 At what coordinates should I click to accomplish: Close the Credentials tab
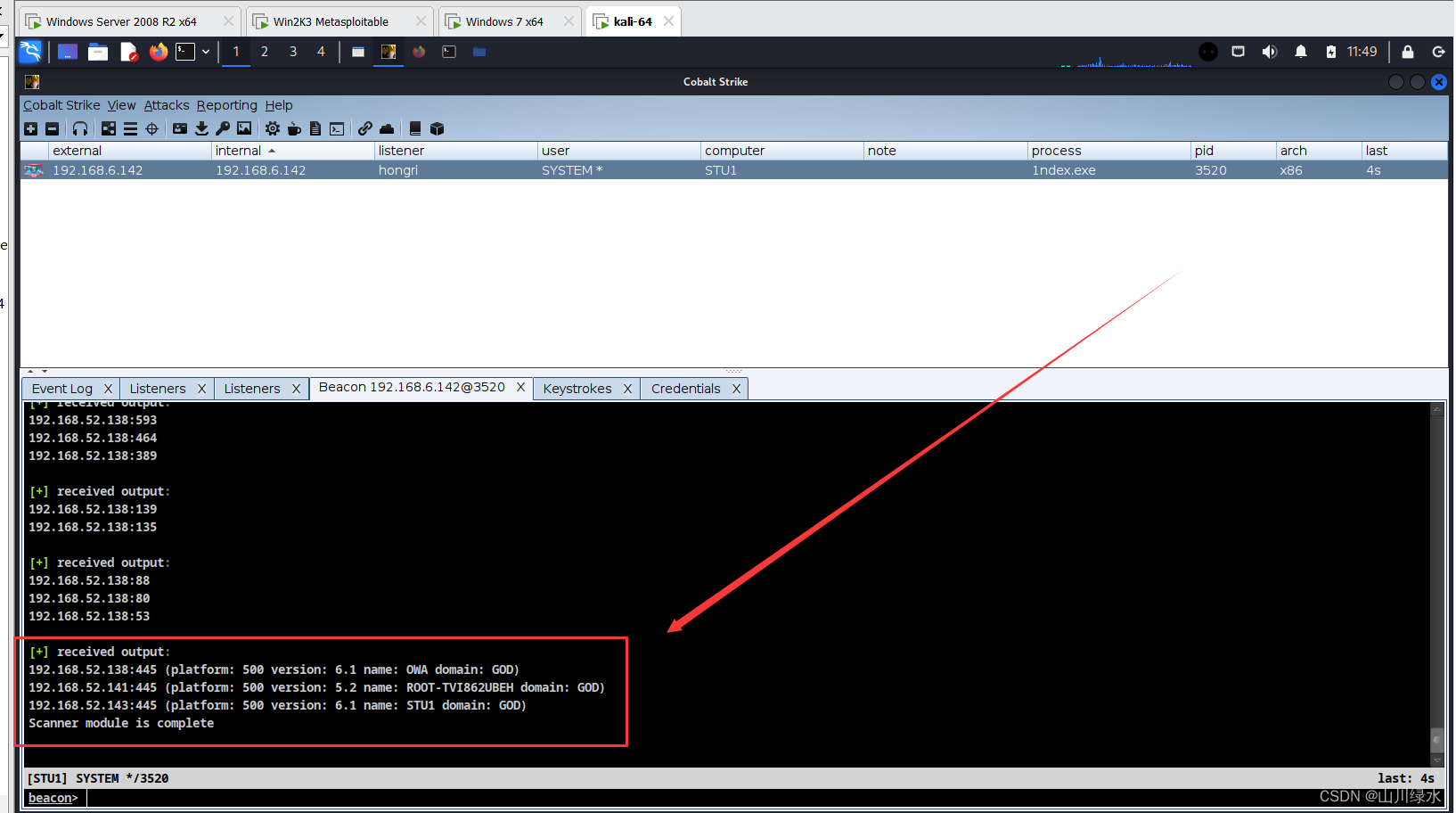pyautogui.click(x=736, y=389)
